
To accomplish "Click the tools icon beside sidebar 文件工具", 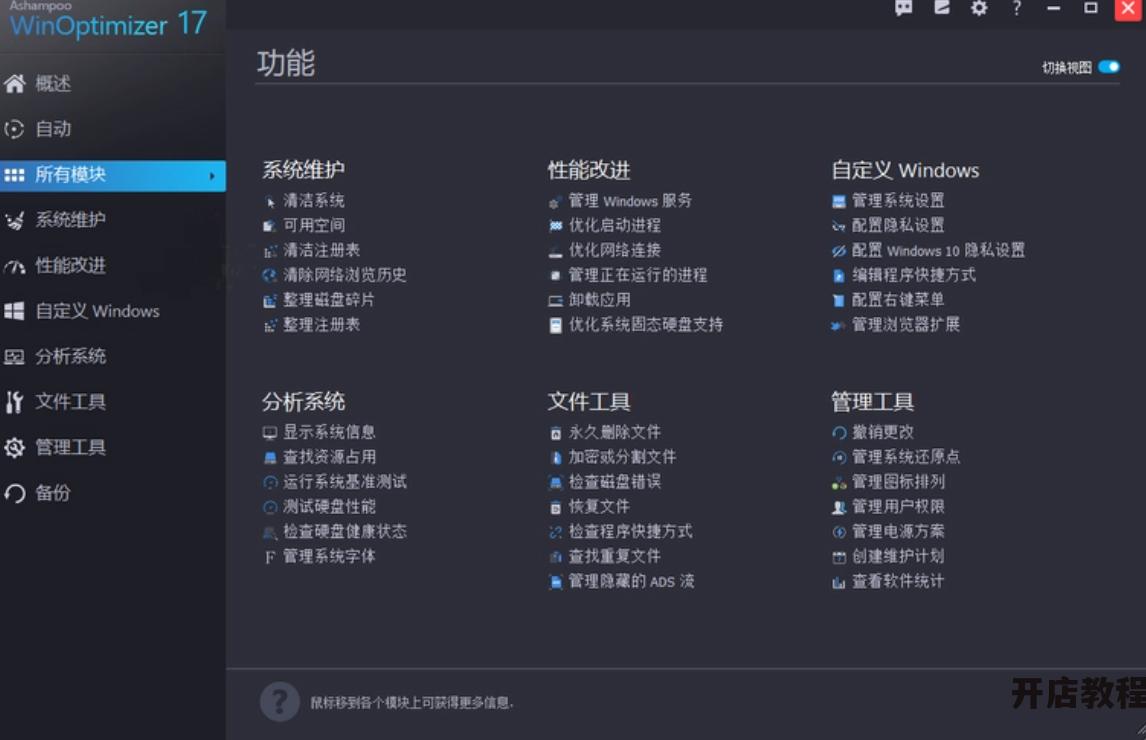I will 15,402.
